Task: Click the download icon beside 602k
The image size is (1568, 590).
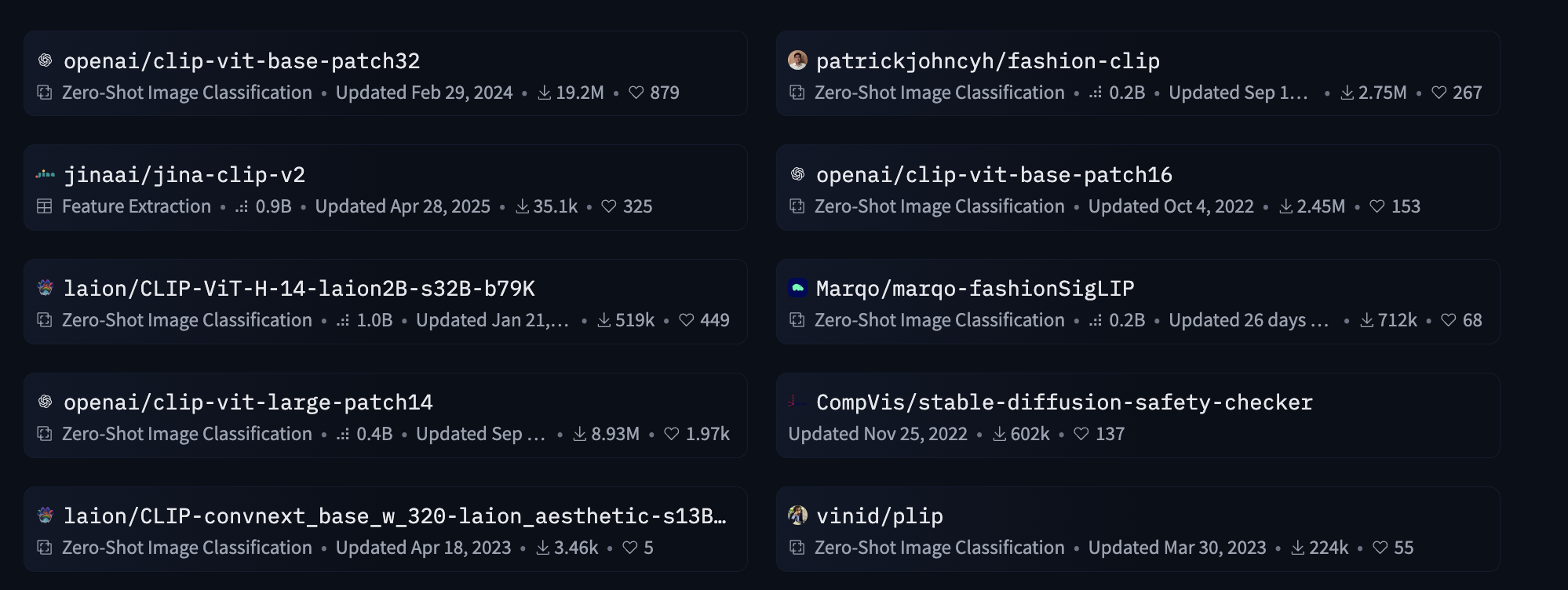Action: [x=999, y=434]
